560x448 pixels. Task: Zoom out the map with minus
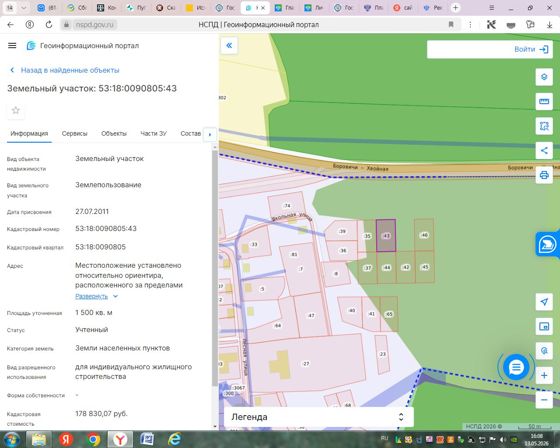click(x=544, y=400)
